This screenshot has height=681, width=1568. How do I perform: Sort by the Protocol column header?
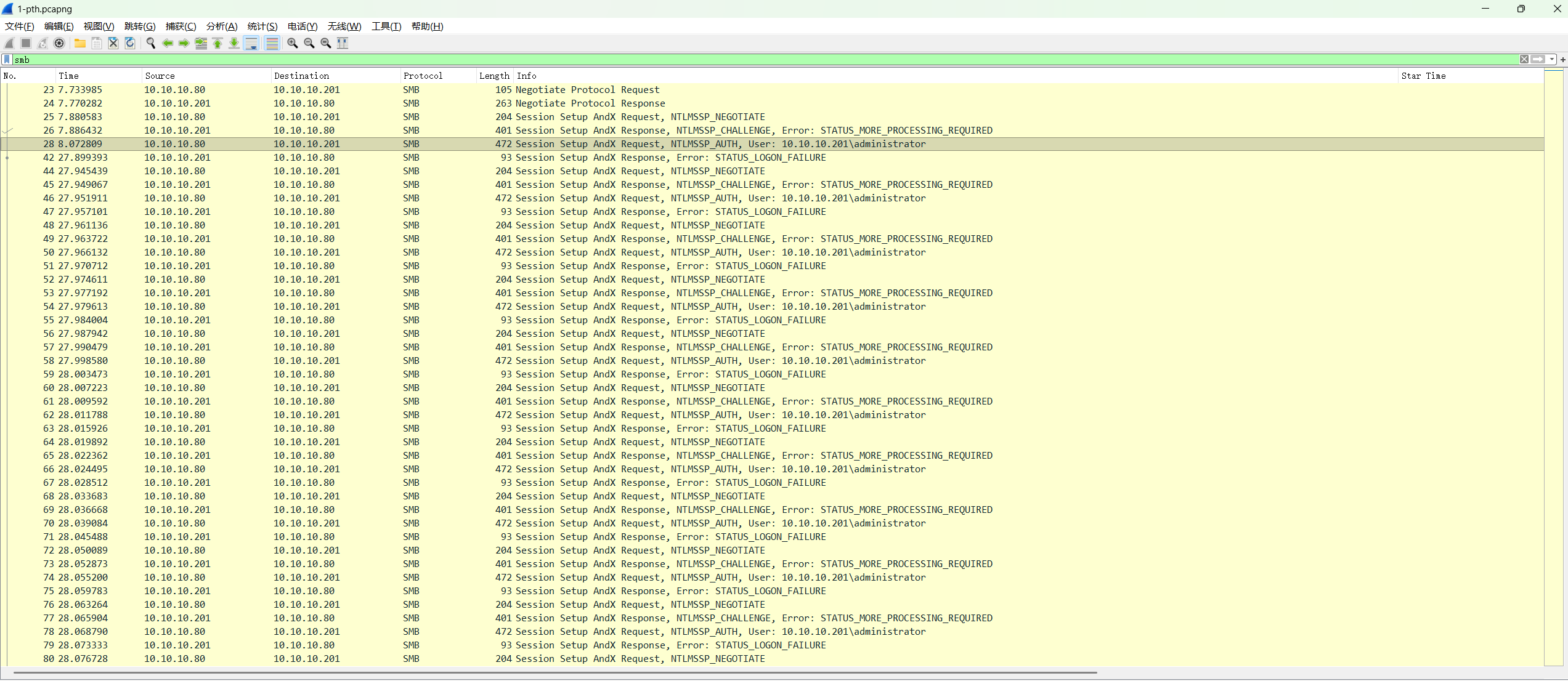pyautogui.click(x=423, y=76)
